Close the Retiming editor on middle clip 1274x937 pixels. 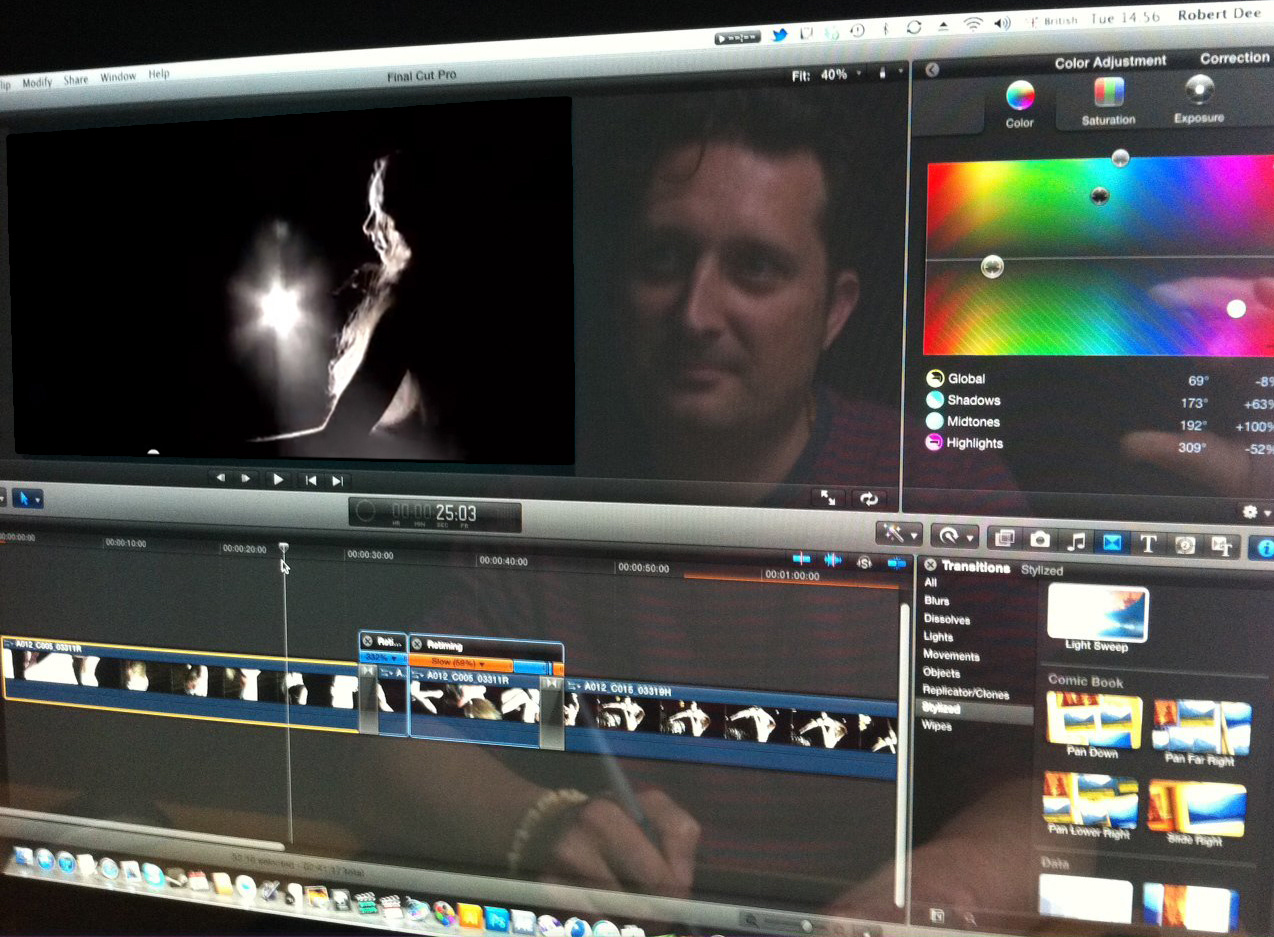click(417, 645)
